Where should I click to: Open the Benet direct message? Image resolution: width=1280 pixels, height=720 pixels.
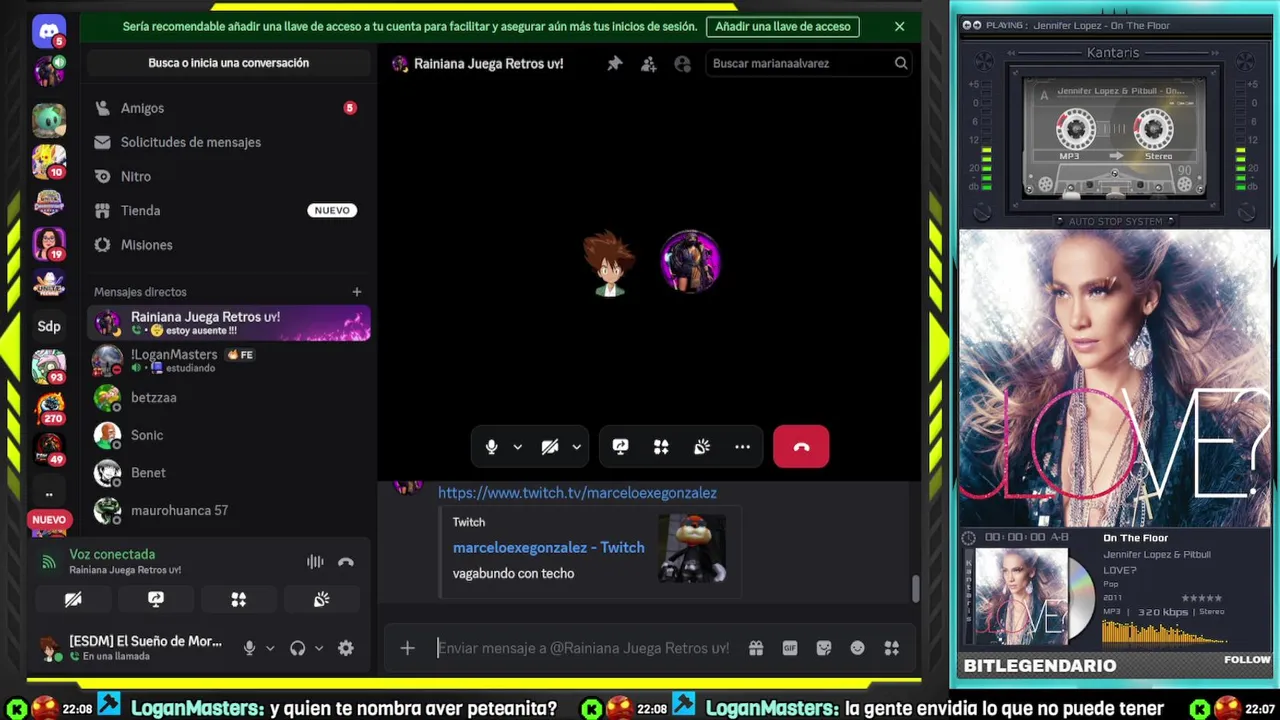[x=228, y=472]
